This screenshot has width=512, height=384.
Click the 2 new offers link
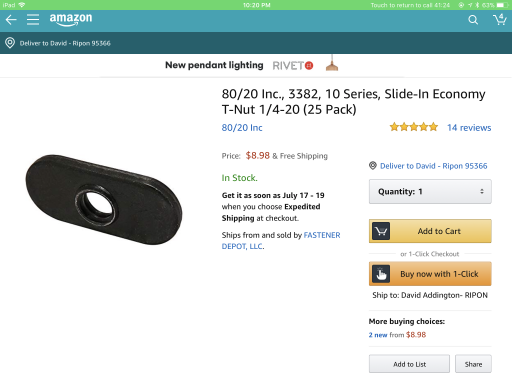pos(378,335)
